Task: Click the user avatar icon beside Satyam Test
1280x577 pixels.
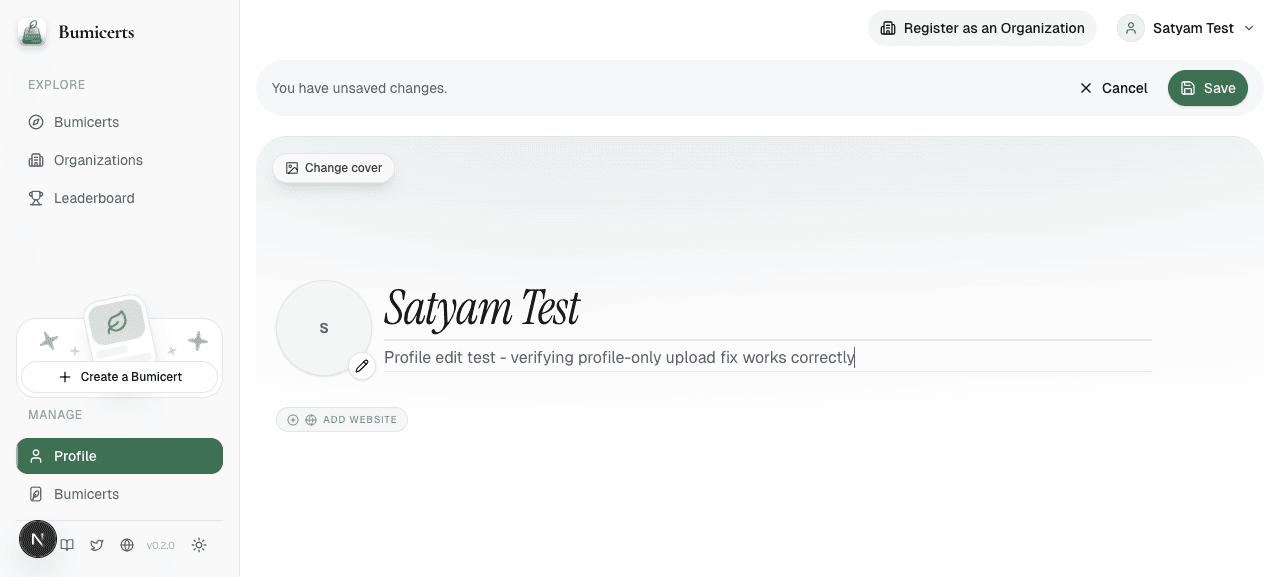Action: click(1131, 28)
